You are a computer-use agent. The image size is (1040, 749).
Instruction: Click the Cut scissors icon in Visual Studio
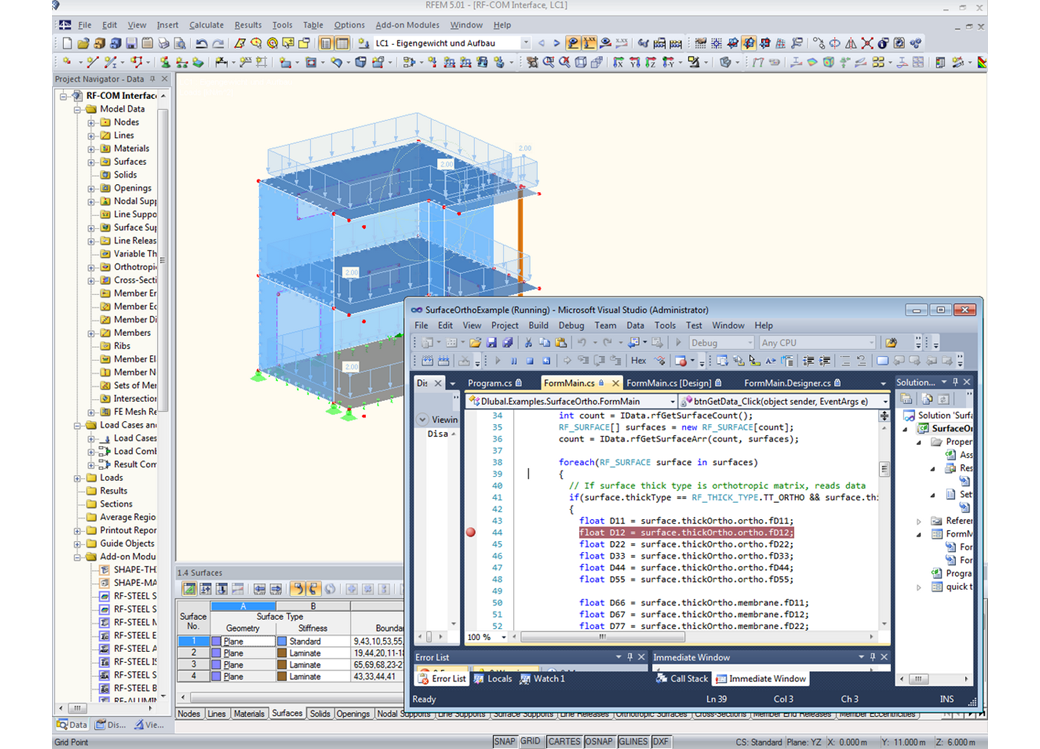tap(527, 342)
